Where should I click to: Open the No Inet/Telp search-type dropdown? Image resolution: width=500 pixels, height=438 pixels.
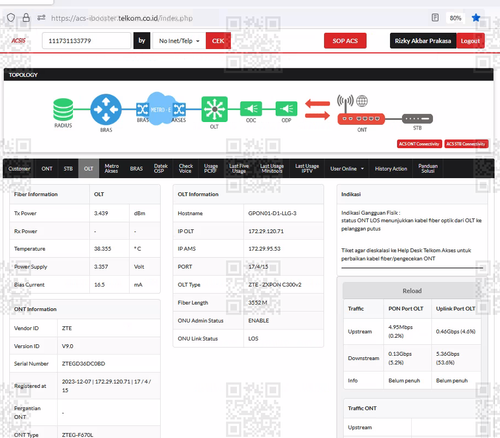tap(179, 41)
